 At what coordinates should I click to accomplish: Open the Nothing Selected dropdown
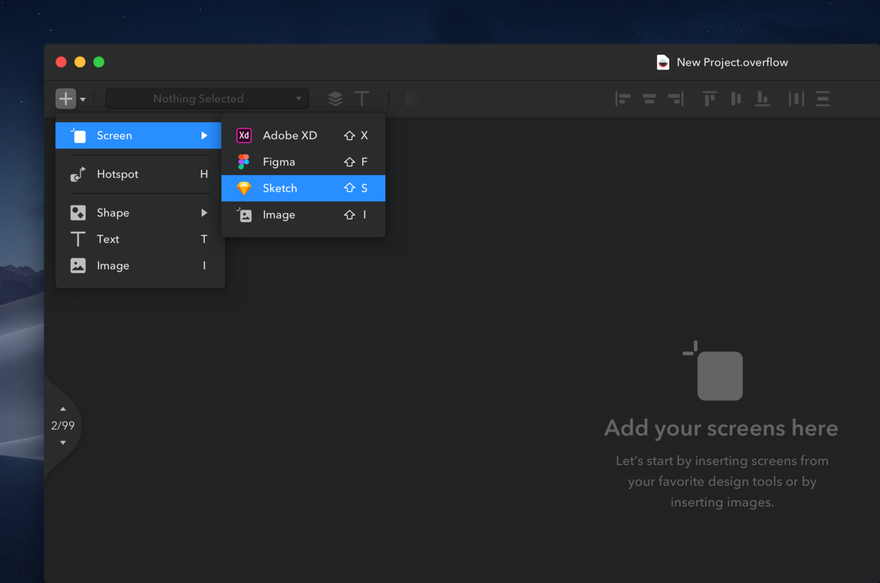[x=207, y=99]
